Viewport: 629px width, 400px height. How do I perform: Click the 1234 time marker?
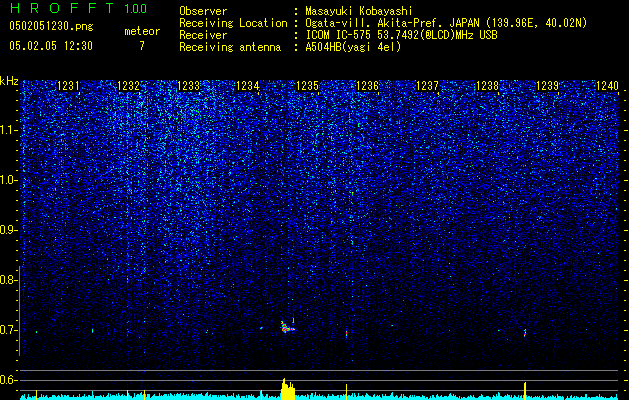point(248,86)
